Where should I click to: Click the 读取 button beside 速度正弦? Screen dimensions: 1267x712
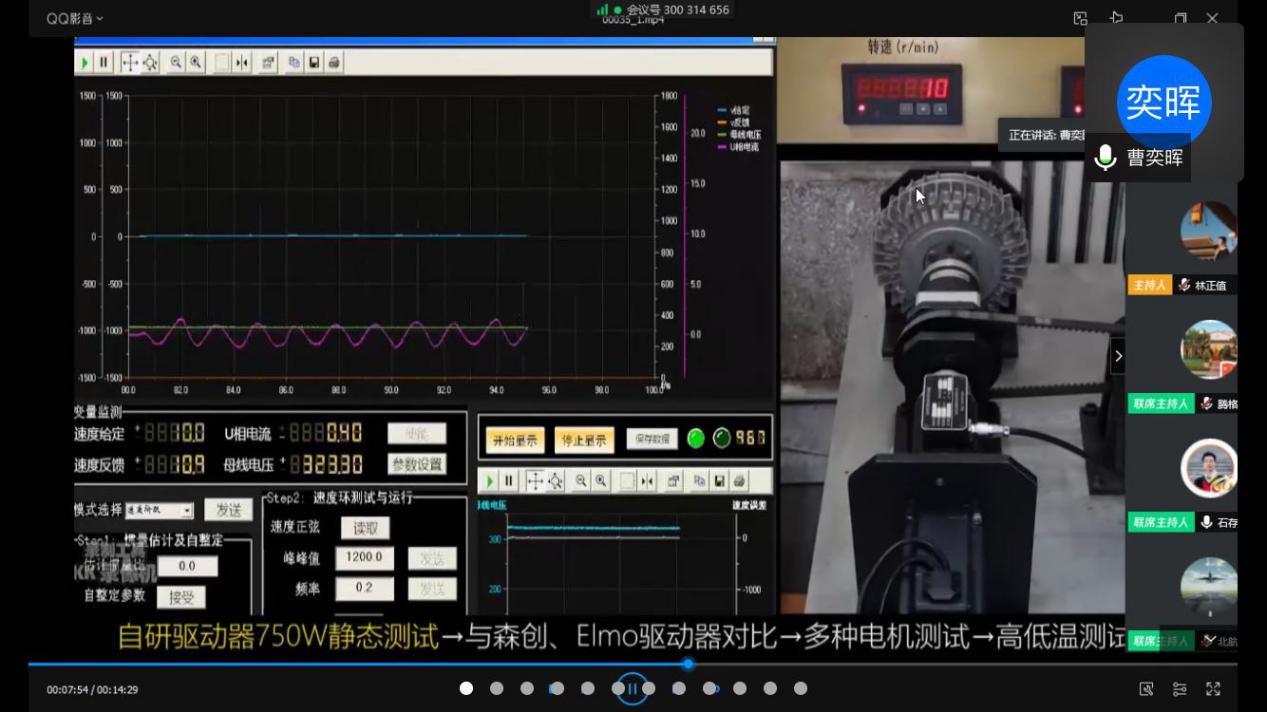(x=365, y=528)
